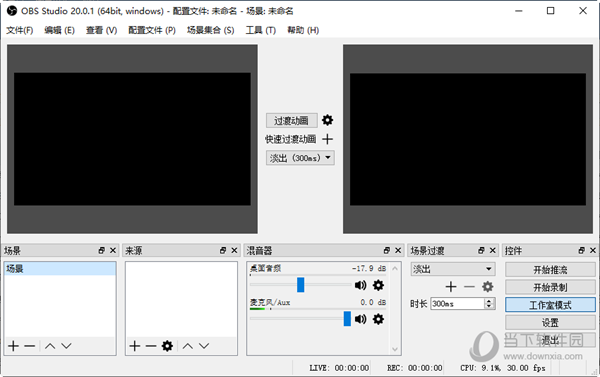The height and width of the screenshot is (377, 600).
Task: Click the 退出 exit button
Action: click(550, 340)
